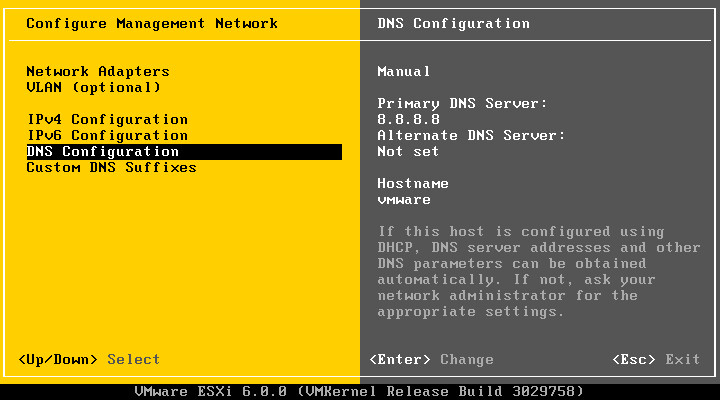Click the 8.8.8.8 DNS address value

click(408, 119)
